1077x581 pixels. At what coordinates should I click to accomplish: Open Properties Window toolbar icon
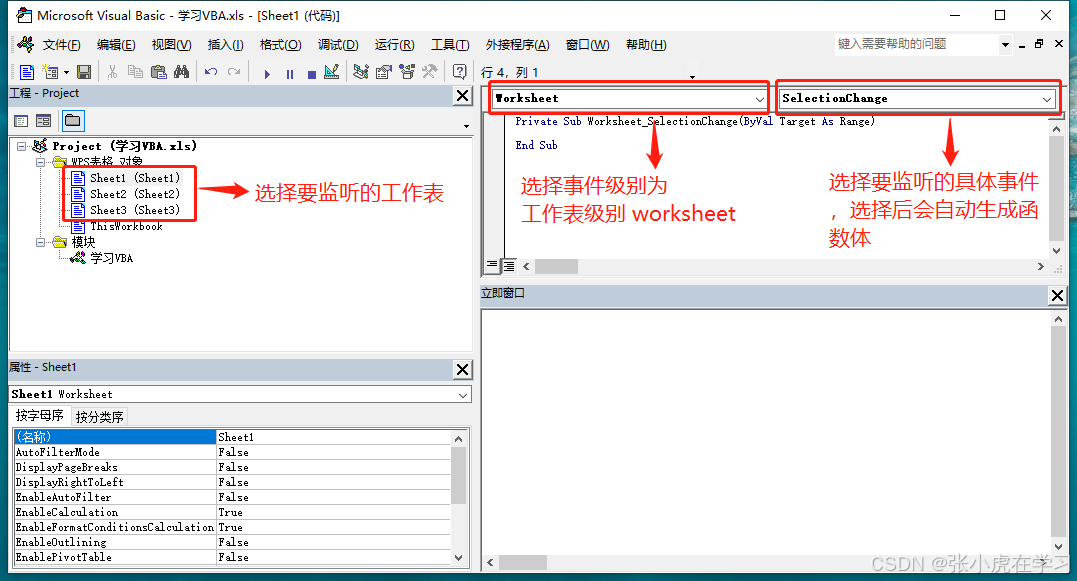pyautogui.click(x=384, y=72)
